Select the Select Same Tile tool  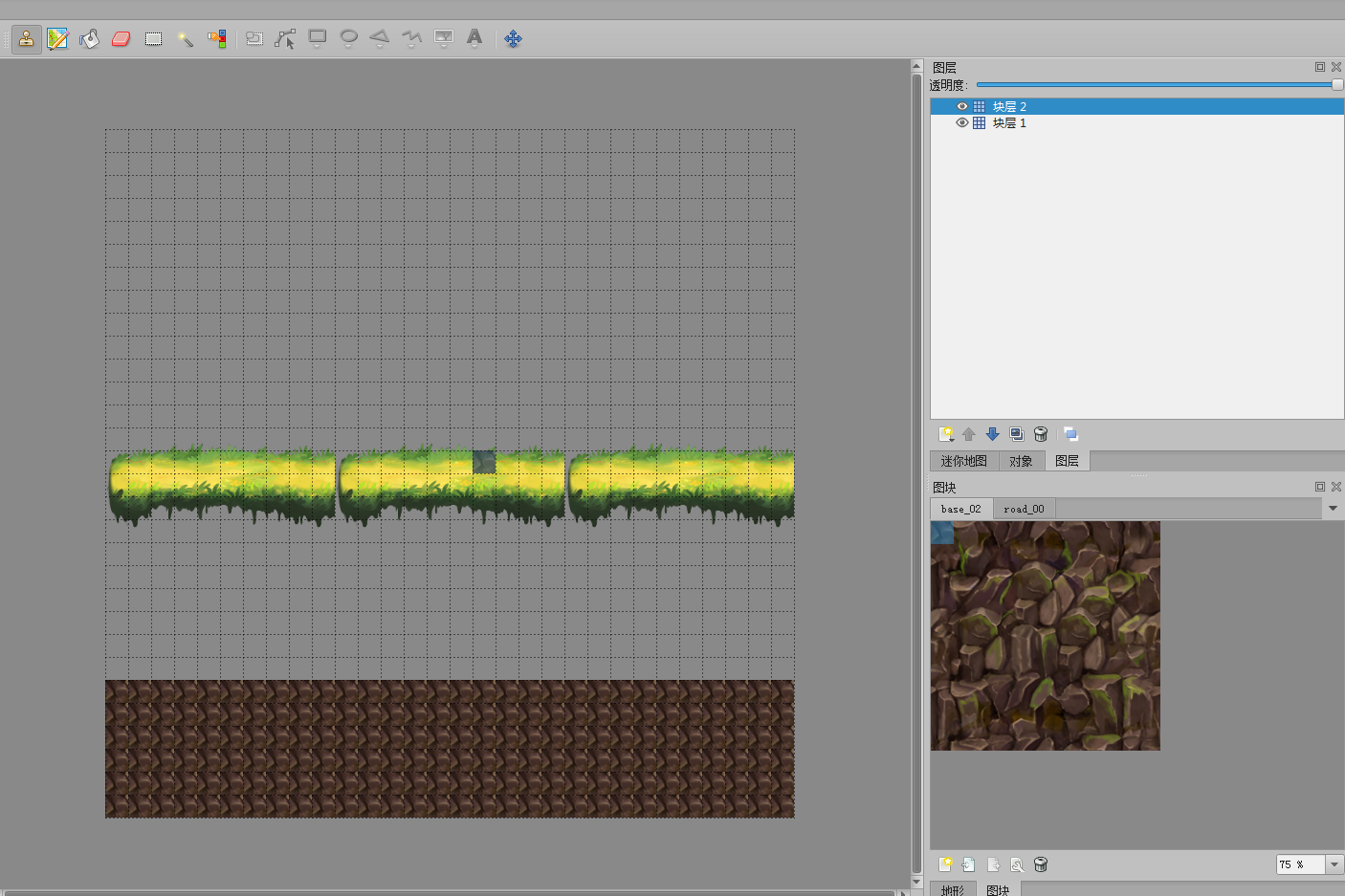[x=218, y=39]
